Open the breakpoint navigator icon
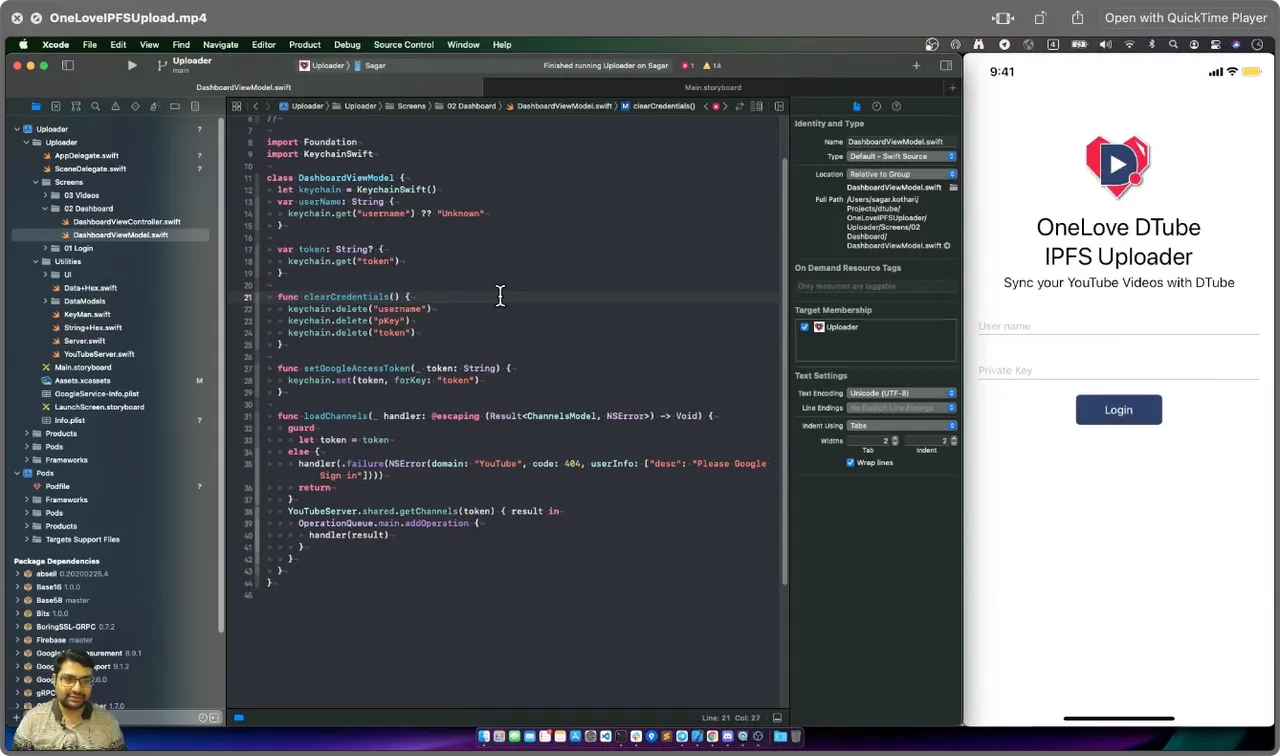Screen dimensions: 1280x756 point(175,106)
